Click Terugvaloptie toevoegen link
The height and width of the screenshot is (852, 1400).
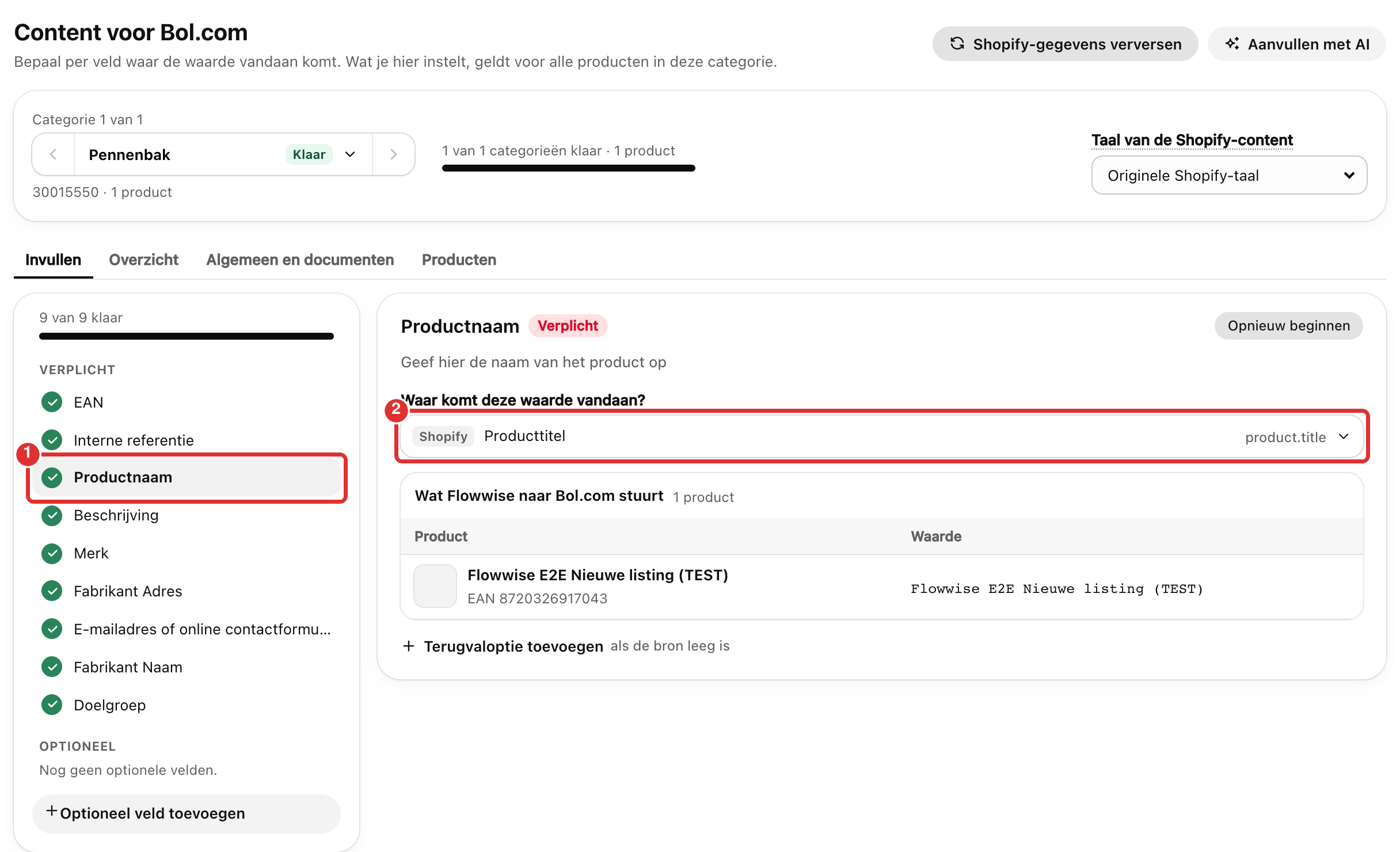tap(513, 646)
